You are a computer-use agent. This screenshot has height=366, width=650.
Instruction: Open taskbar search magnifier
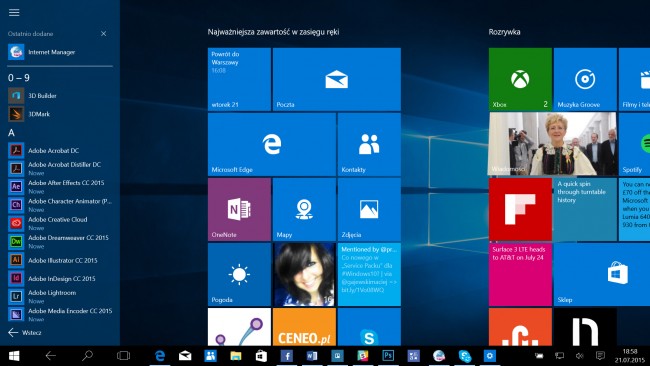pos(87,356)
